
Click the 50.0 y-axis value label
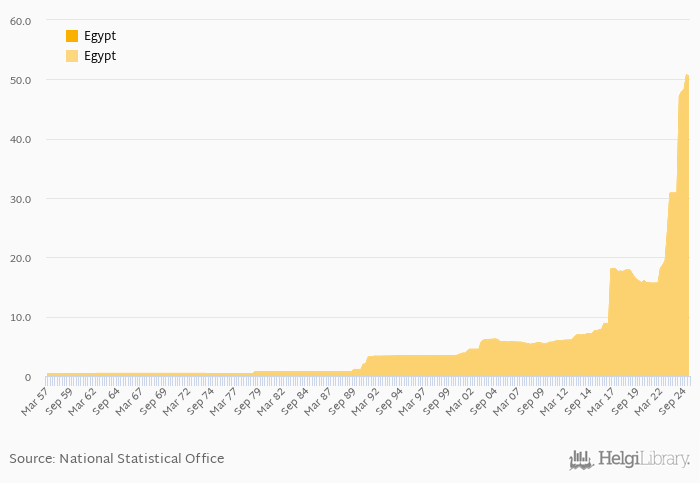point(20,80)
